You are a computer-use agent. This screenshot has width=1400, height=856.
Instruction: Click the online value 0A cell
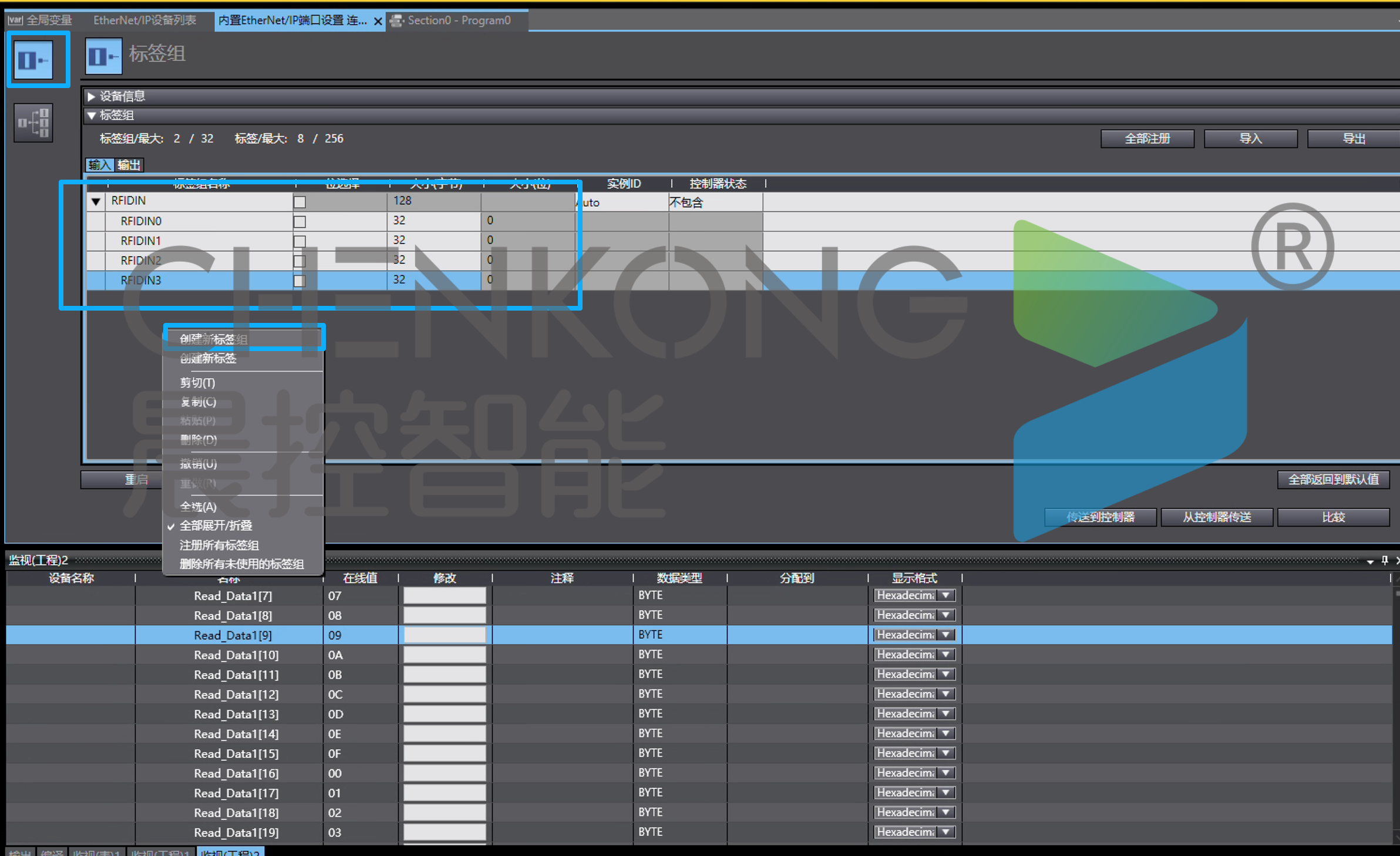click(x=360, y=655)
